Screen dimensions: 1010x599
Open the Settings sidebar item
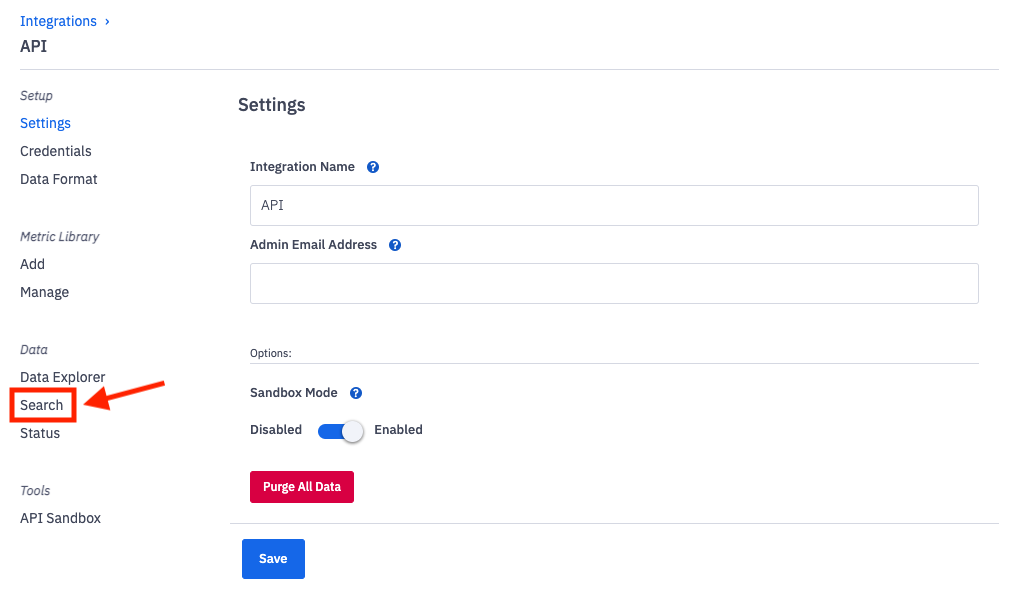[x=45, y=123]
